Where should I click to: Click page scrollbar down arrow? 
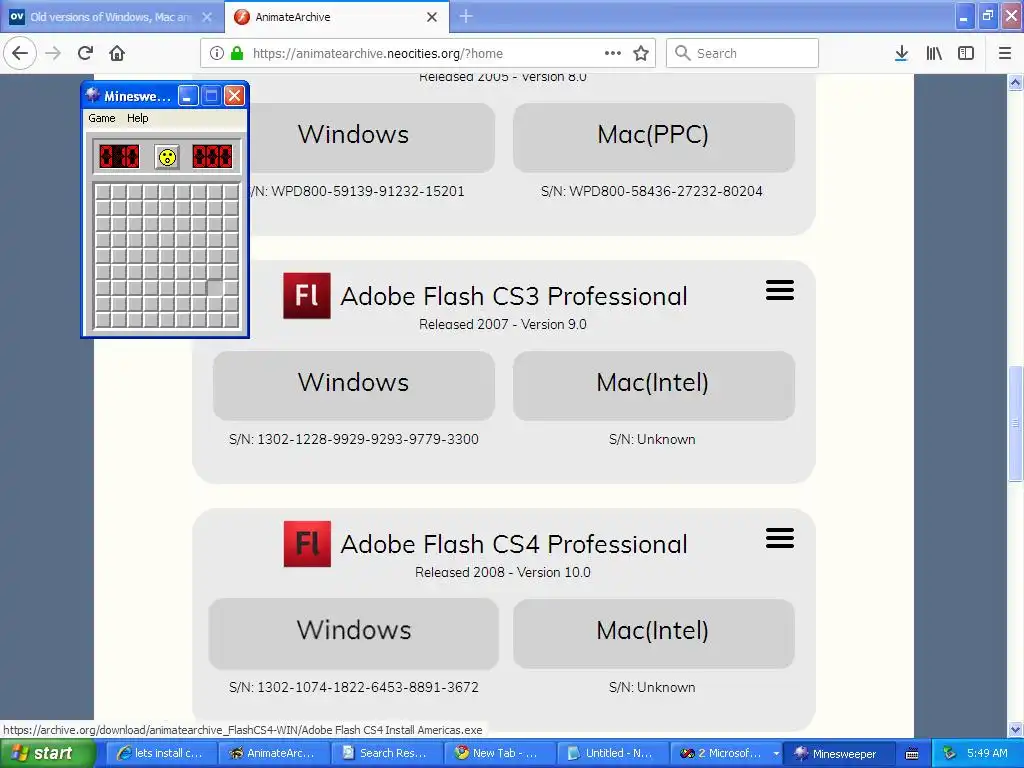click(1015, 729)
